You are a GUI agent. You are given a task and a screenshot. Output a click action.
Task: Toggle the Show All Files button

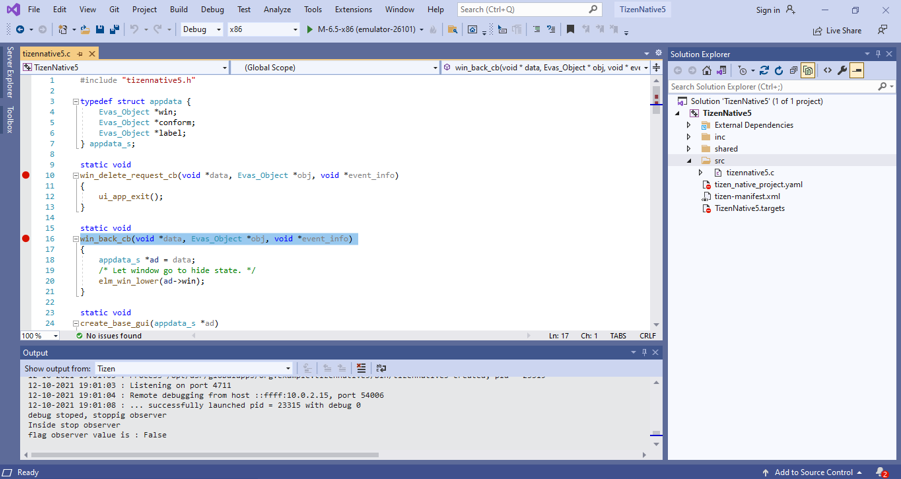[x=808, y=71]
